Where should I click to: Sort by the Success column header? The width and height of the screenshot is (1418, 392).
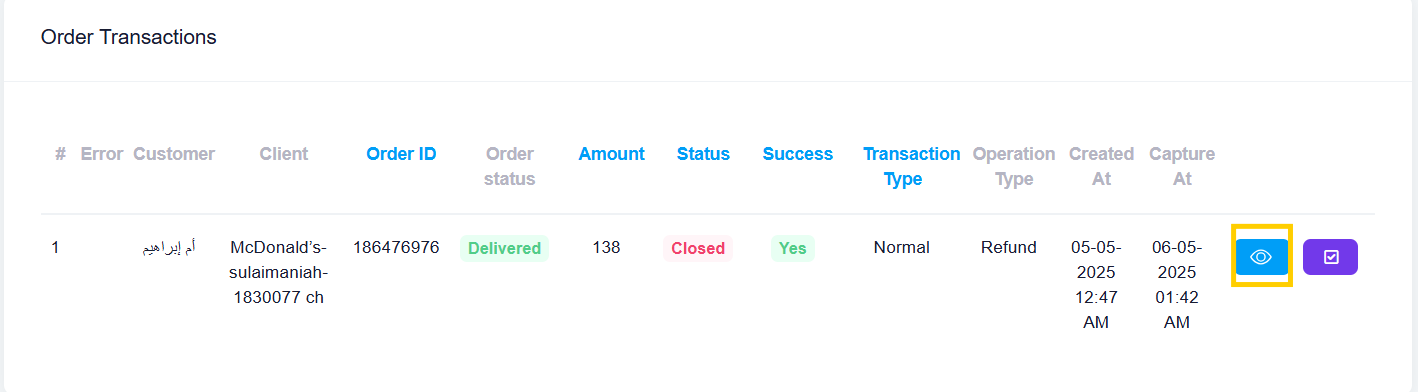point(797,154)
